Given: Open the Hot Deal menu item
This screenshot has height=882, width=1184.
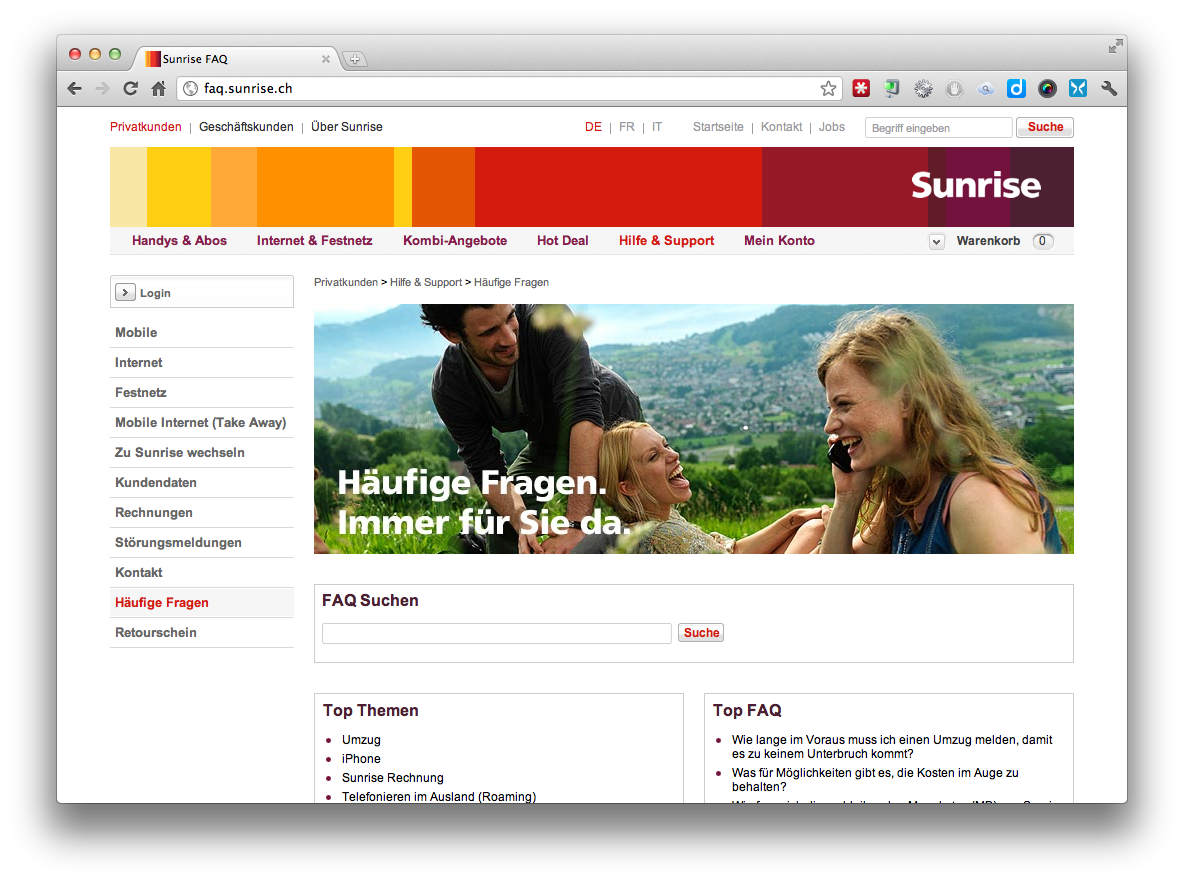Looking at the screenshot, I should point(563,241).
